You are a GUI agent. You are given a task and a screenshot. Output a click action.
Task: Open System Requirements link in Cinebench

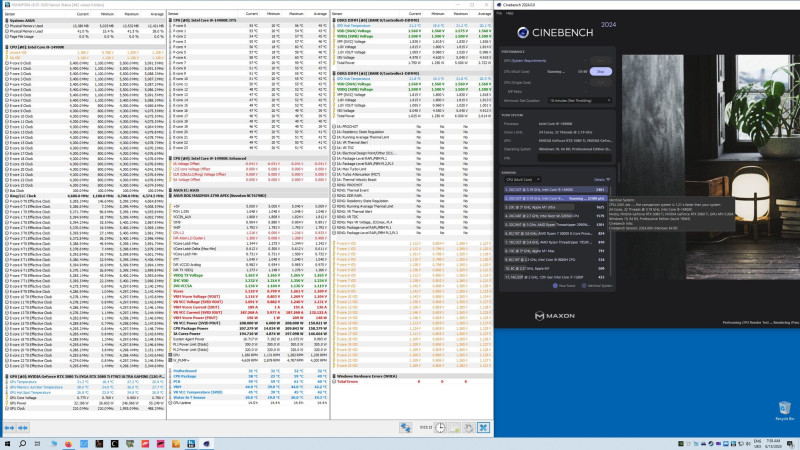[531, 60]
